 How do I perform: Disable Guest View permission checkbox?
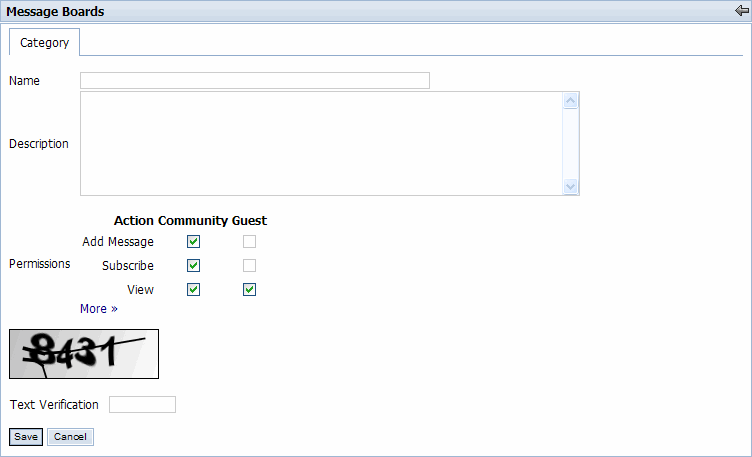250,290
